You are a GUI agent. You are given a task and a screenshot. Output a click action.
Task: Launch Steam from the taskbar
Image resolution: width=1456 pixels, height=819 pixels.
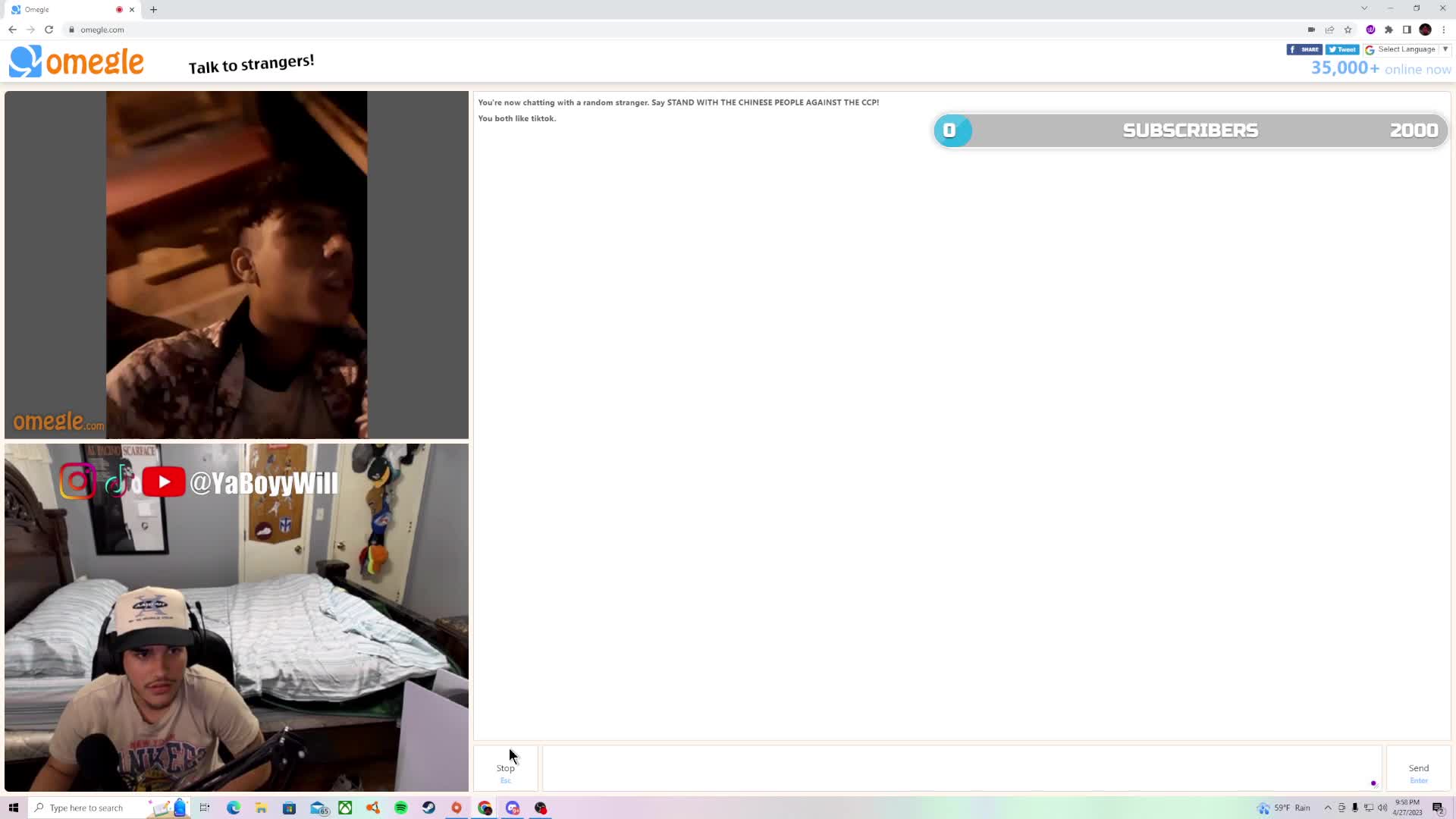click(428, 808)
